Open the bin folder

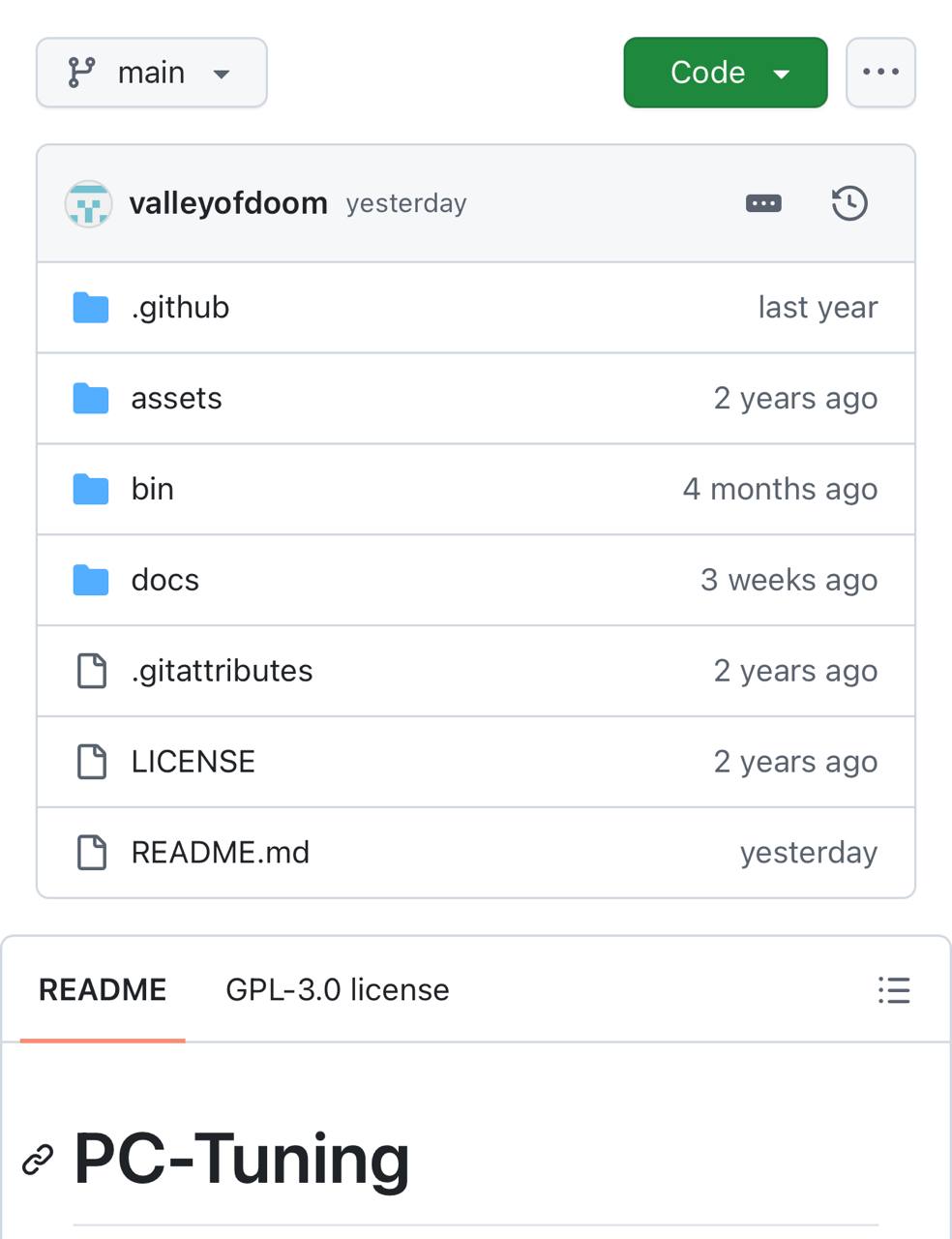[x=153, y=490]
